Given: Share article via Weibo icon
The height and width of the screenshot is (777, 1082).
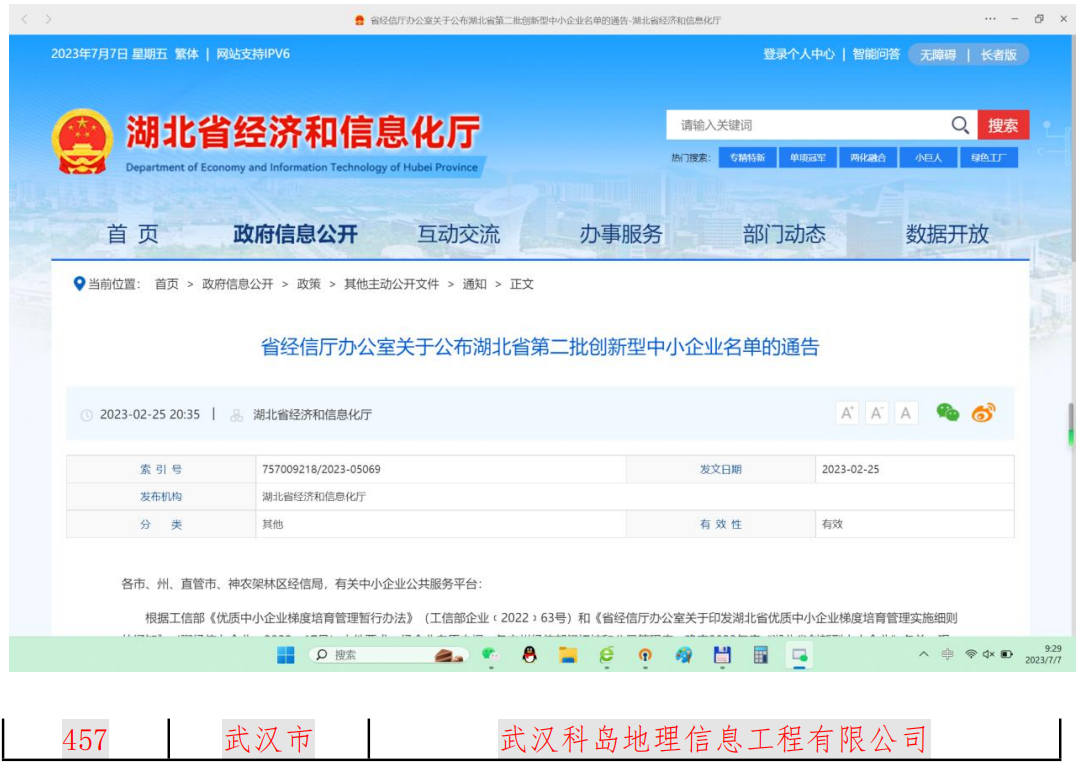Looking at the screenshot, I should (x=983, y=413).
